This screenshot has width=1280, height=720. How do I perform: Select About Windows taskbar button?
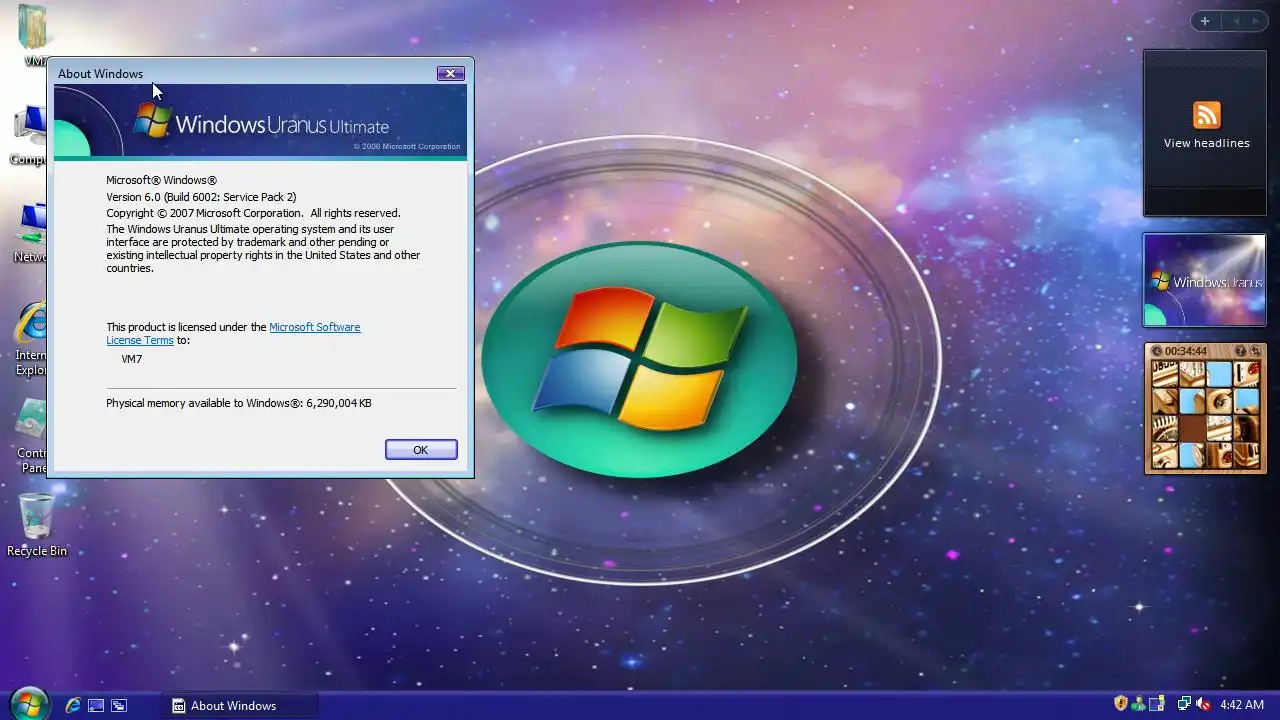[240, 705]
